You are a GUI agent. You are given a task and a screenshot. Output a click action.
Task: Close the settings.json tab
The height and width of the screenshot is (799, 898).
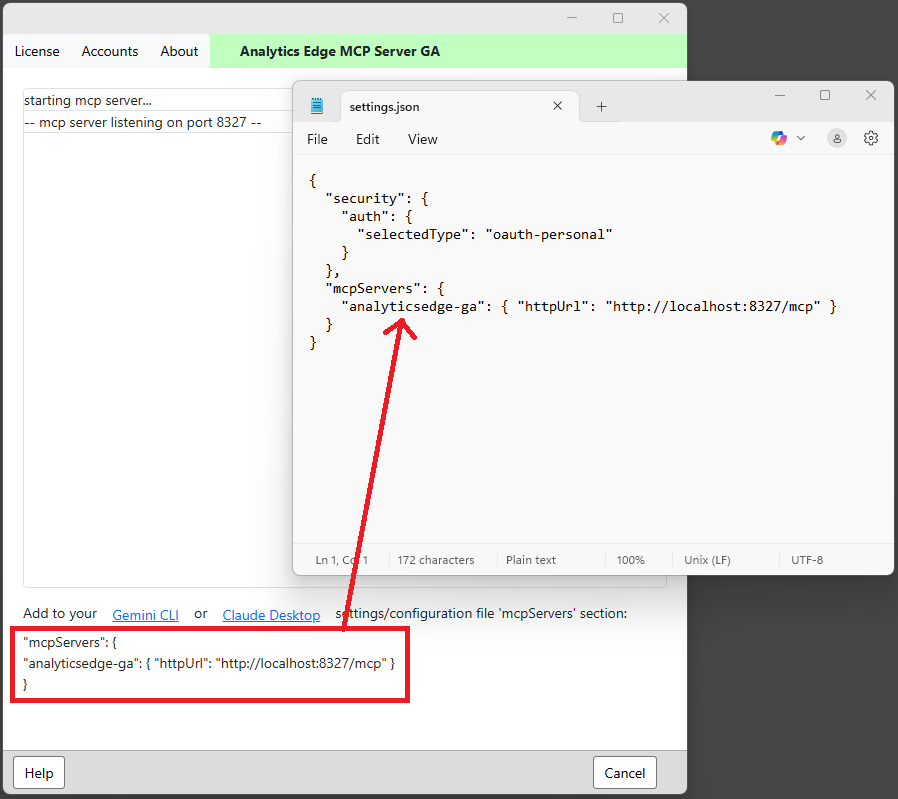pyautogui.click(x=558, y=106)
